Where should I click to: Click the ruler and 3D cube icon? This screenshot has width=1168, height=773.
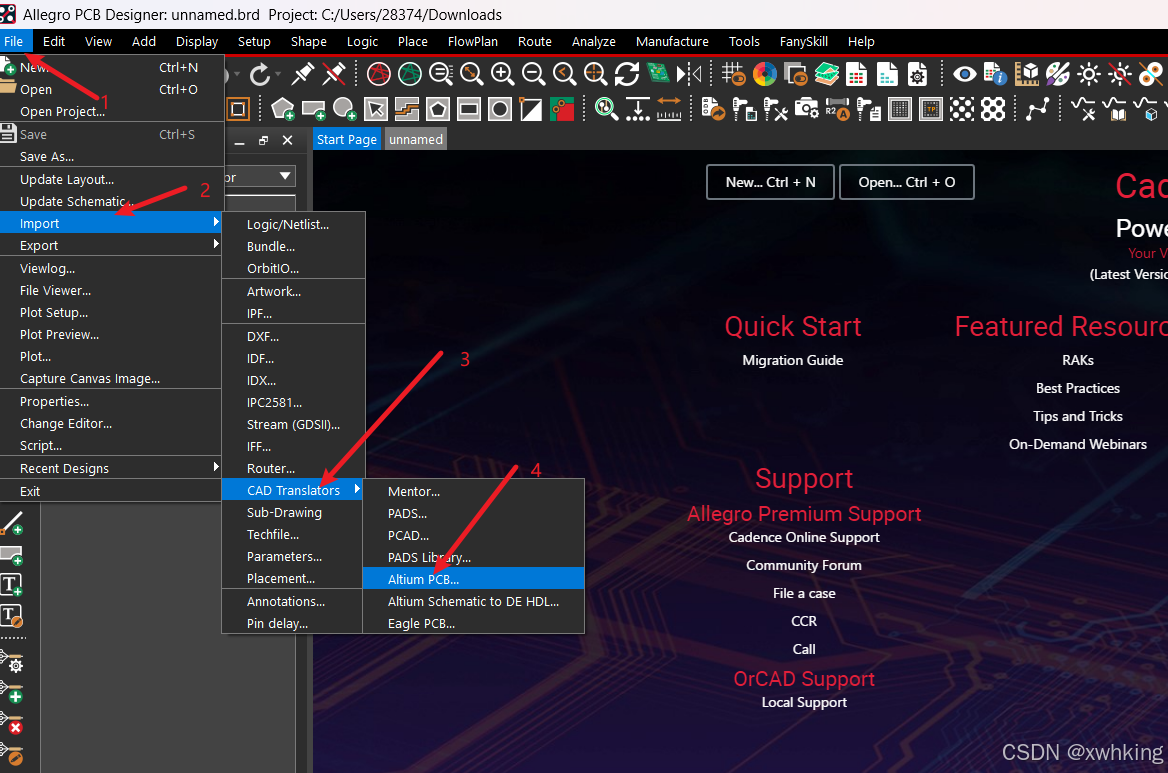(x=1027, y=74)
